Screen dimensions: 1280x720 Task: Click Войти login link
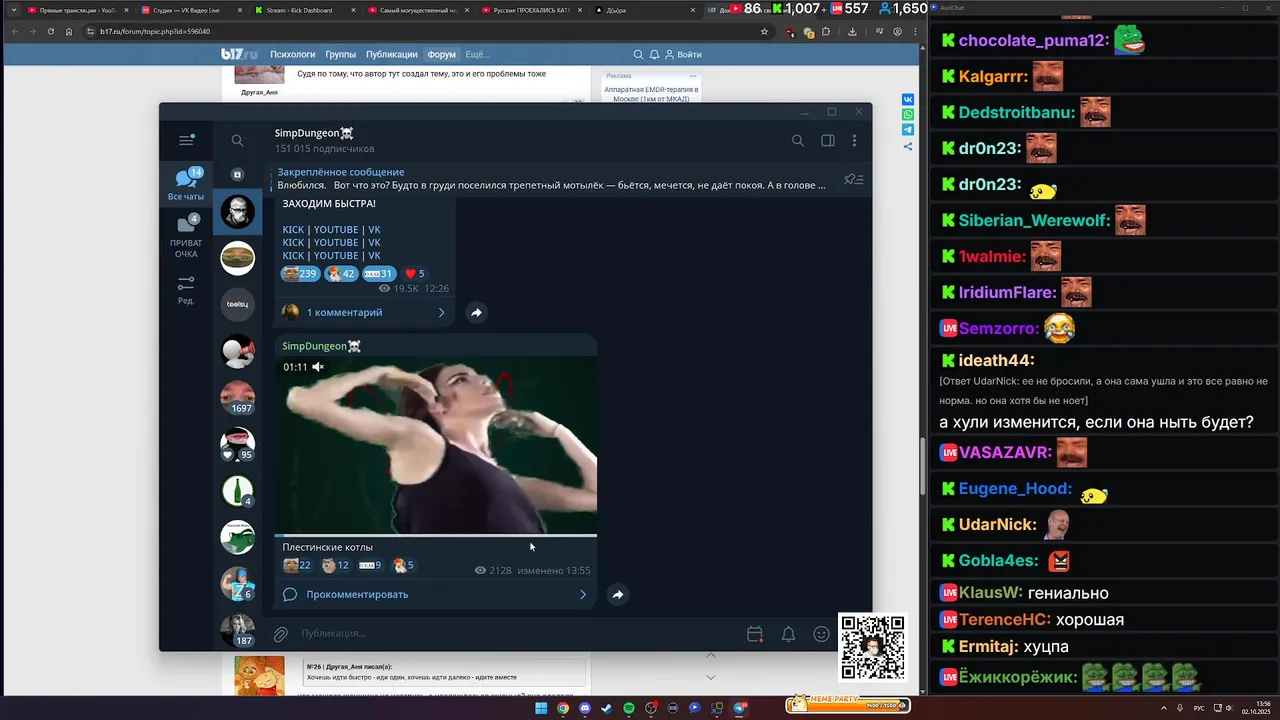point(683,55)
